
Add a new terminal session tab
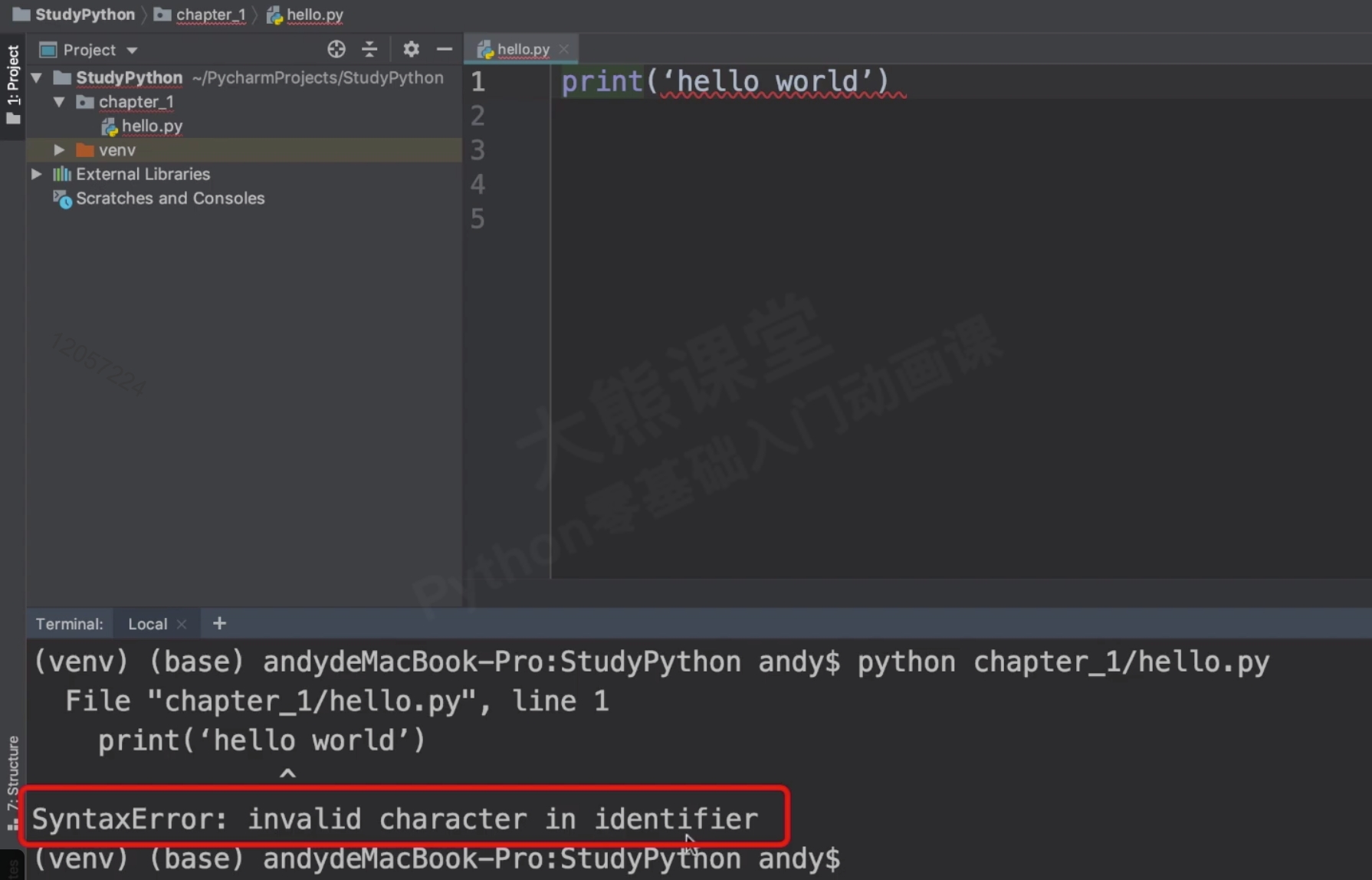[219, 623]
